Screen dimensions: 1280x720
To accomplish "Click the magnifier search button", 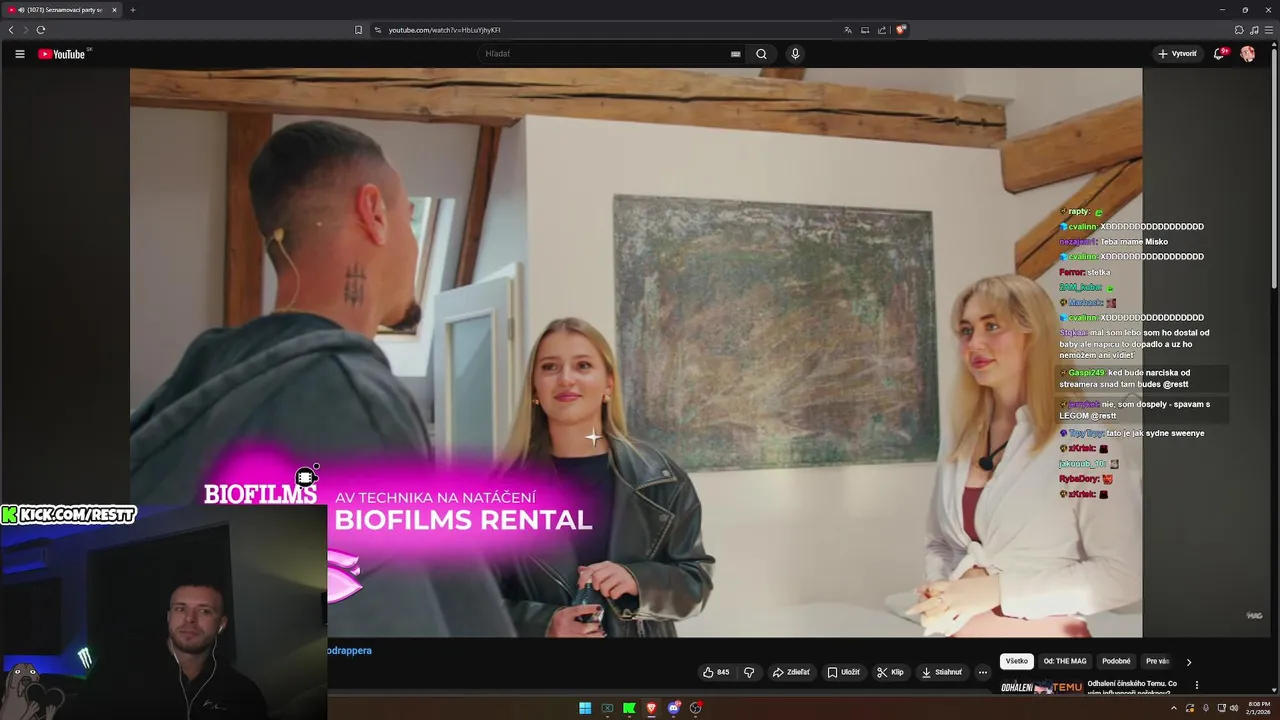I will (x=761, y=54).
